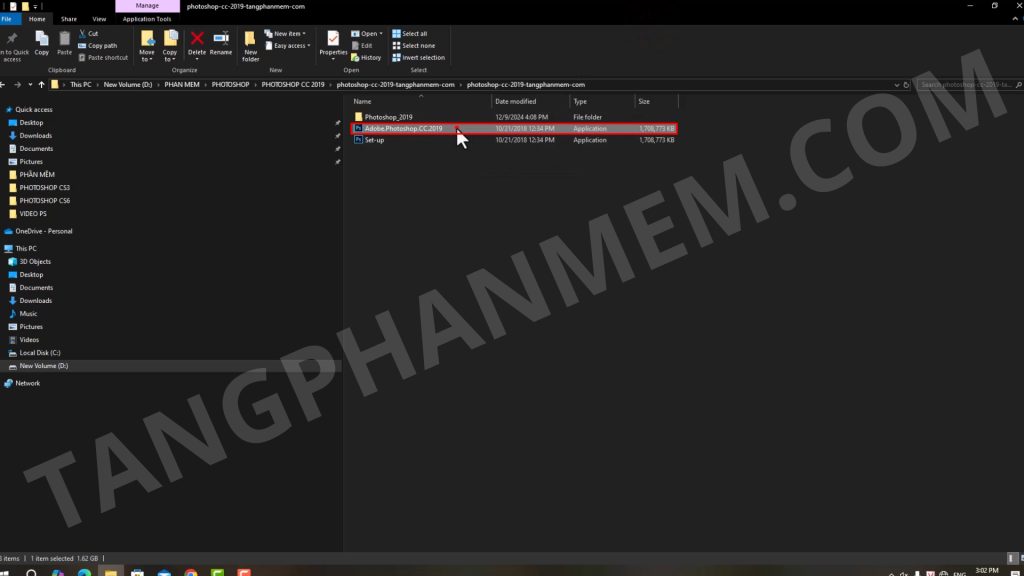Sort files by the Date modified column
This screenshot has height=576, width=1024.
coord(516,101)
